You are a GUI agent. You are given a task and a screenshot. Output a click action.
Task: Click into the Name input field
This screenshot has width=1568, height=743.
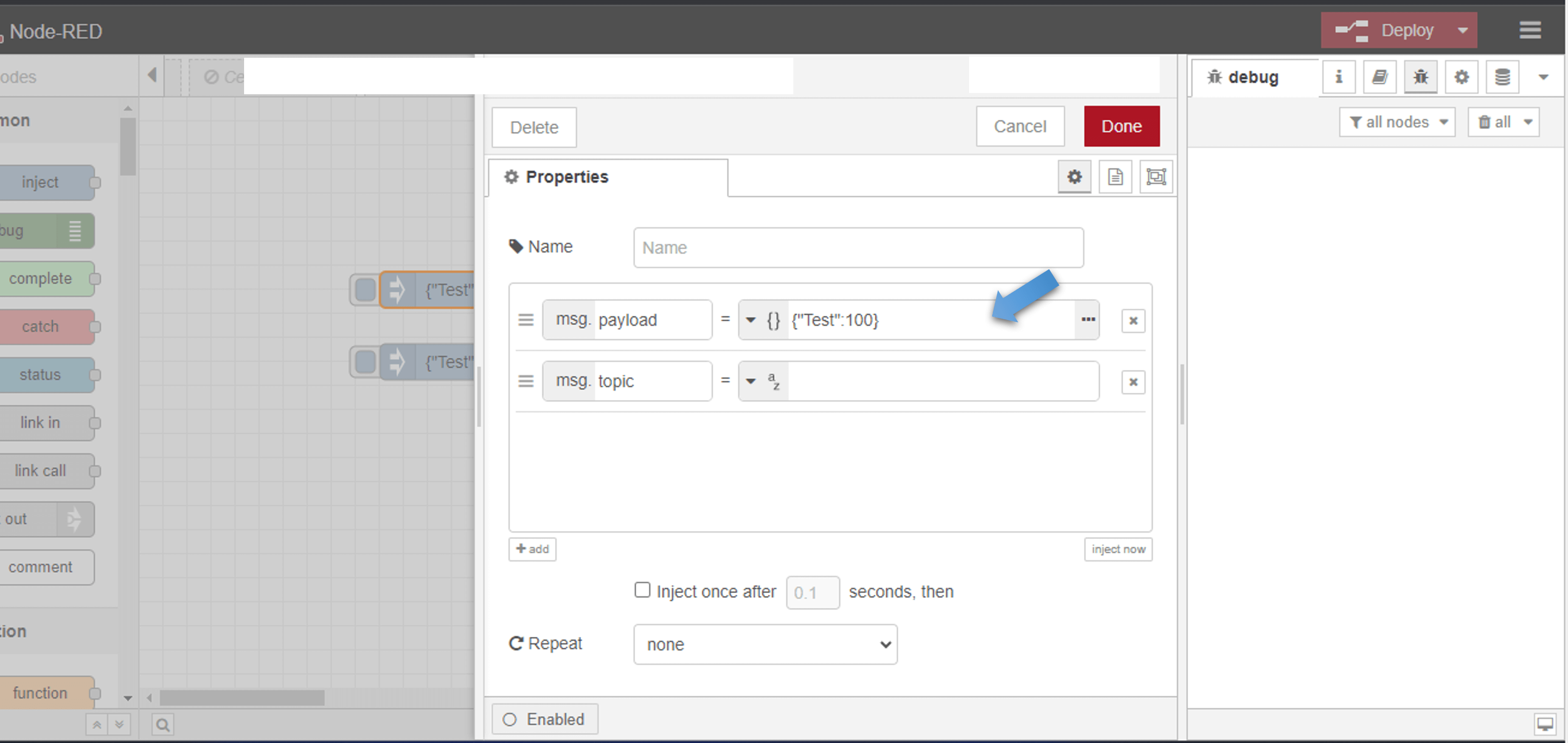pyautogui.click(x=858, y=248)
